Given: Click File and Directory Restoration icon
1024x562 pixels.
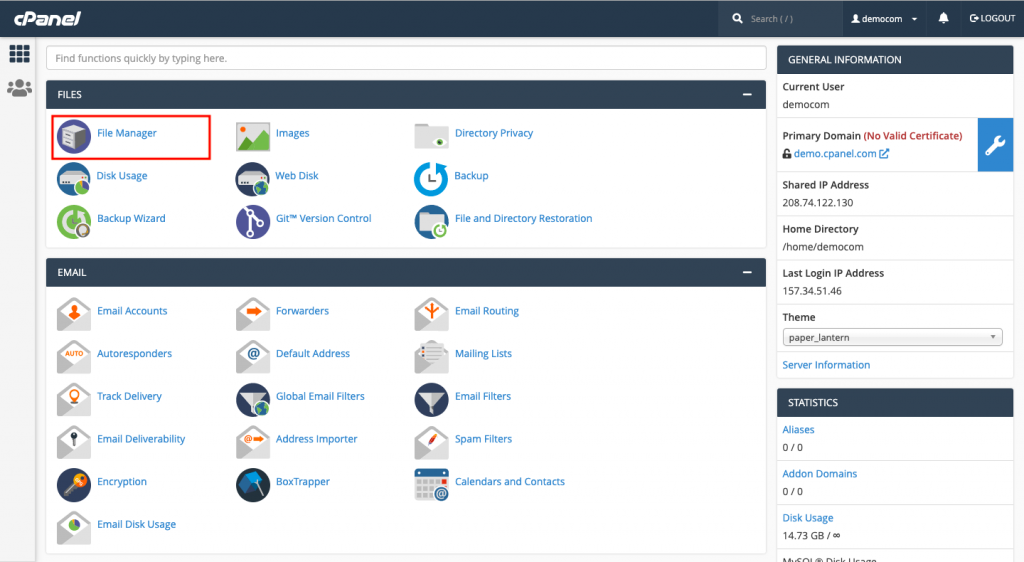Looking at the screenshot, I should [431, 222].
